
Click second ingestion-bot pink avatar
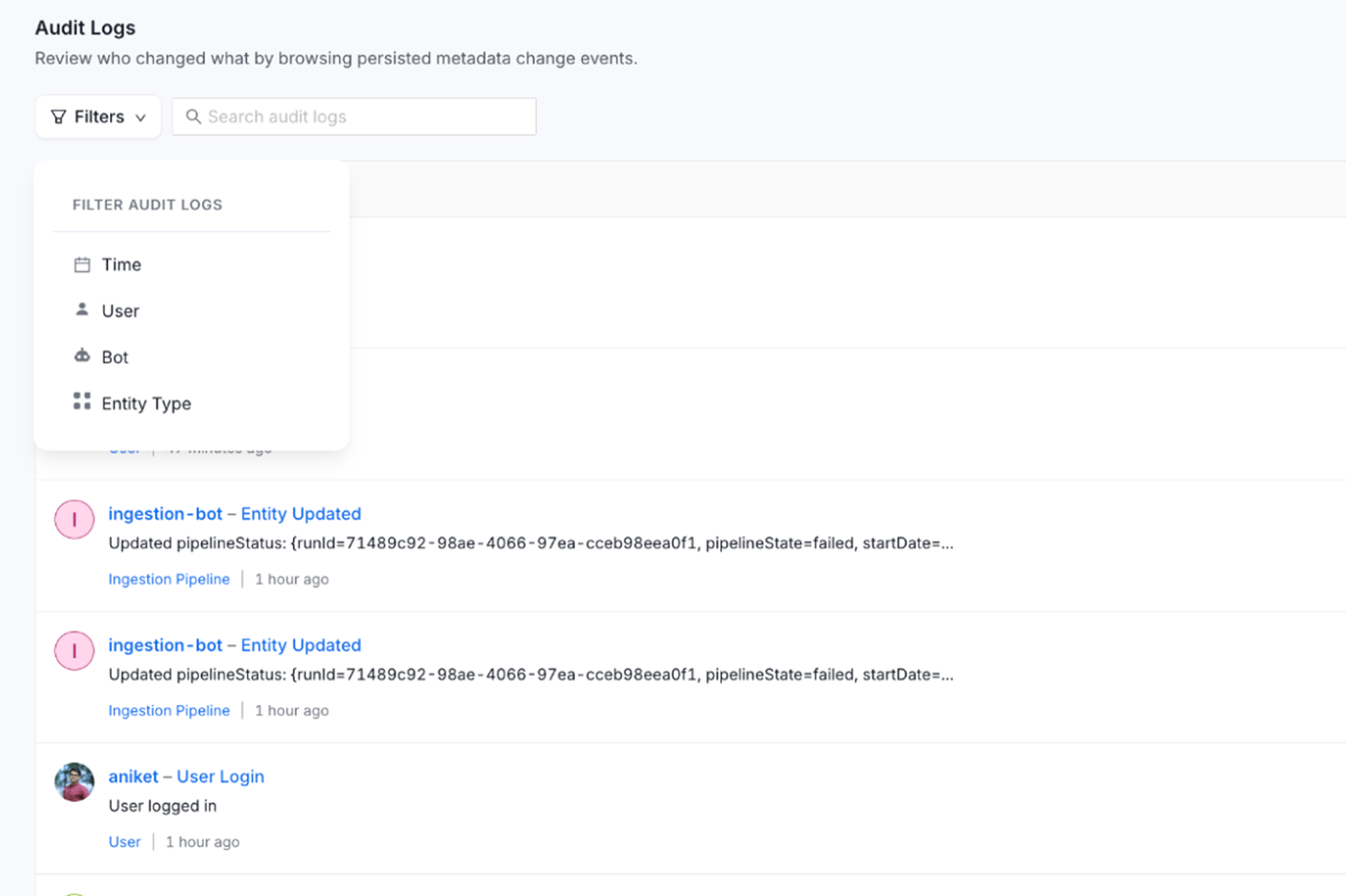(x=74, y=651)
